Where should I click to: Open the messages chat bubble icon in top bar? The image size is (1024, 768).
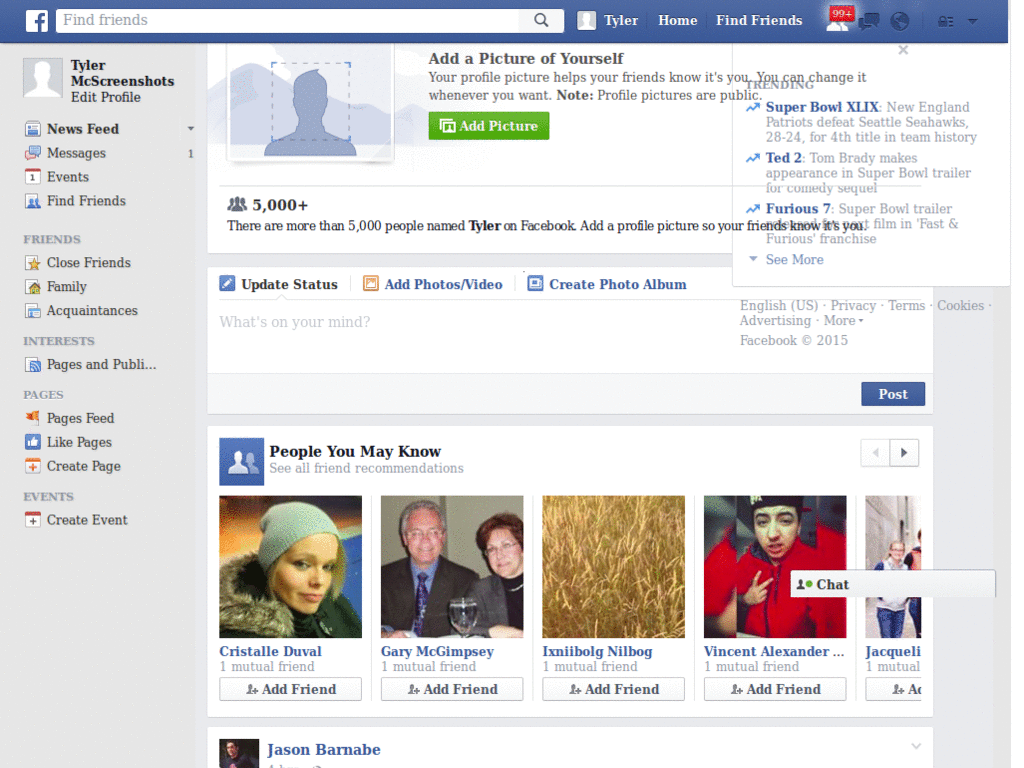pos(869,22)
